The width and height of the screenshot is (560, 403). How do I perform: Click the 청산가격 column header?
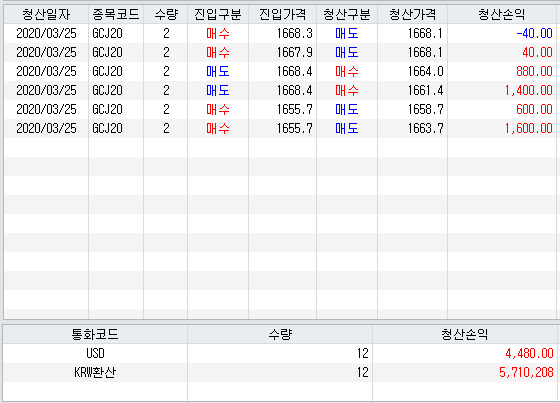coord(412,14)
